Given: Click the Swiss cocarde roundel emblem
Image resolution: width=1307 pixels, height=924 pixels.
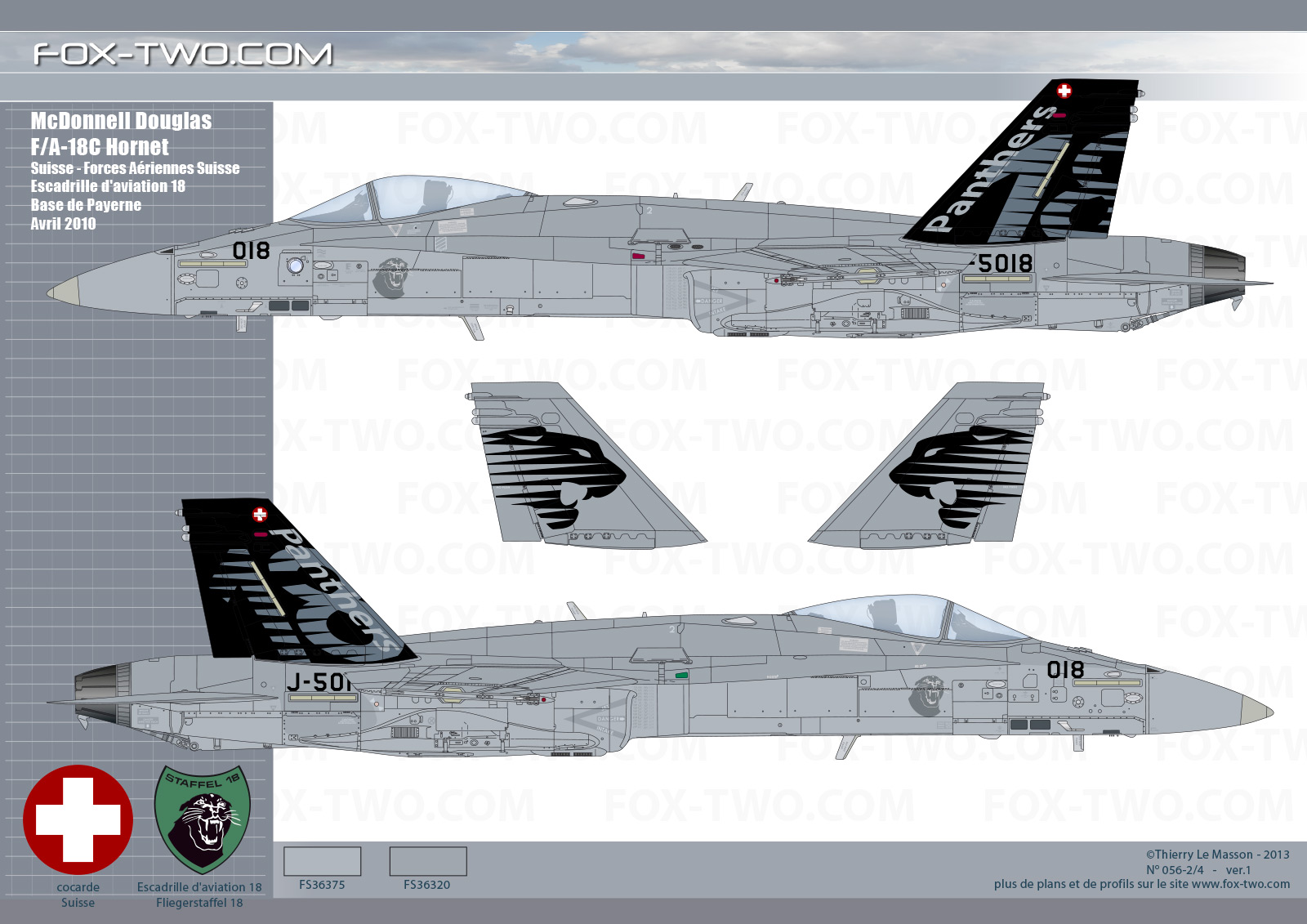Looking at the screenshot, I should pyautogui.click(x=78, y=819).
